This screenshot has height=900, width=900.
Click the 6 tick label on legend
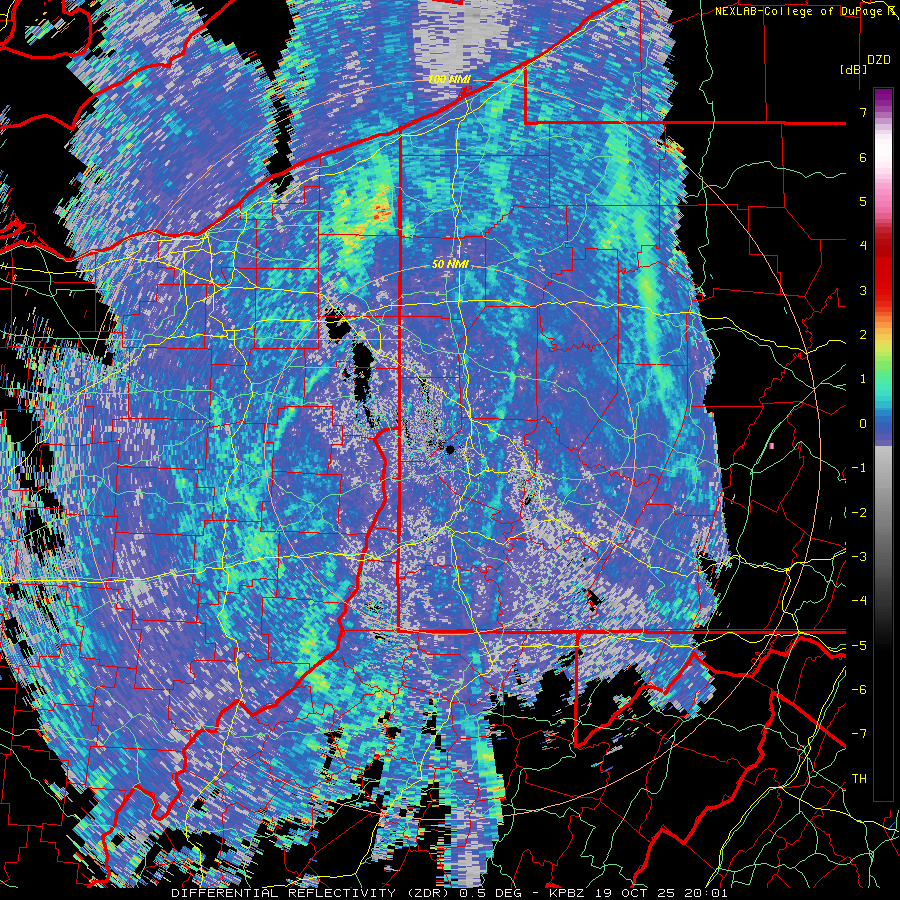point(863,157)
